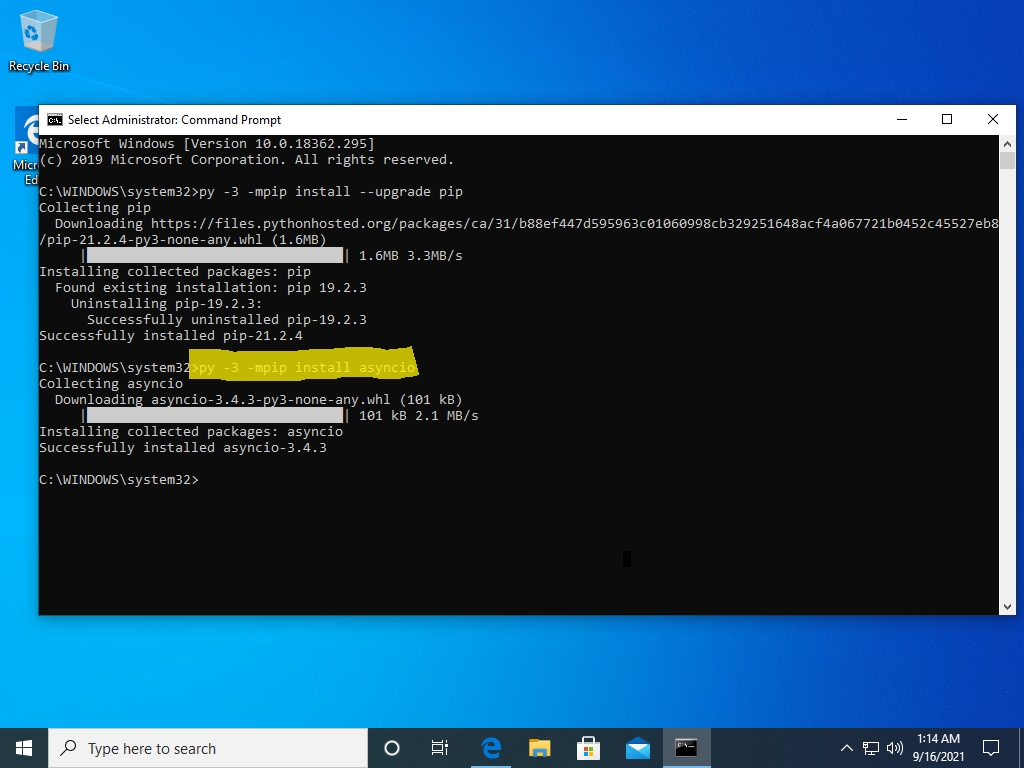Launch Microsoft Edge from the taskbar
The height and width of the screenshot is (768, 1024).
point(490,748)
